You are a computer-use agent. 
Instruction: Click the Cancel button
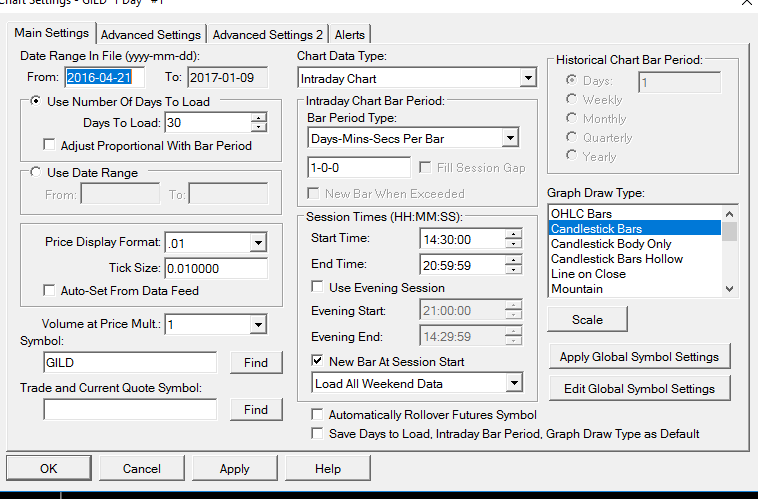[142, 468]
